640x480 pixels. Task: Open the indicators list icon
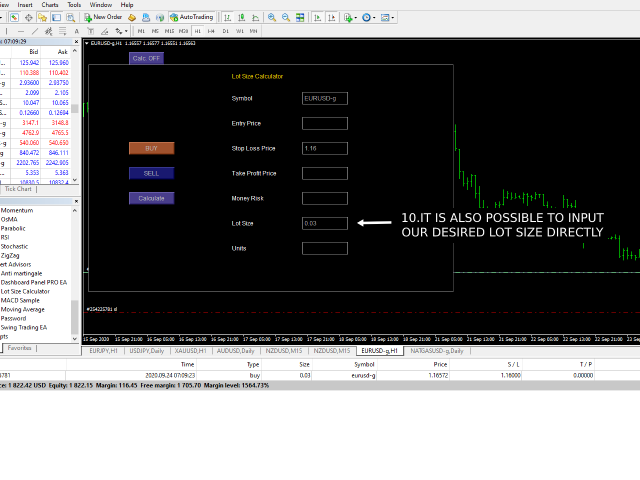click(x=348, y=17)
